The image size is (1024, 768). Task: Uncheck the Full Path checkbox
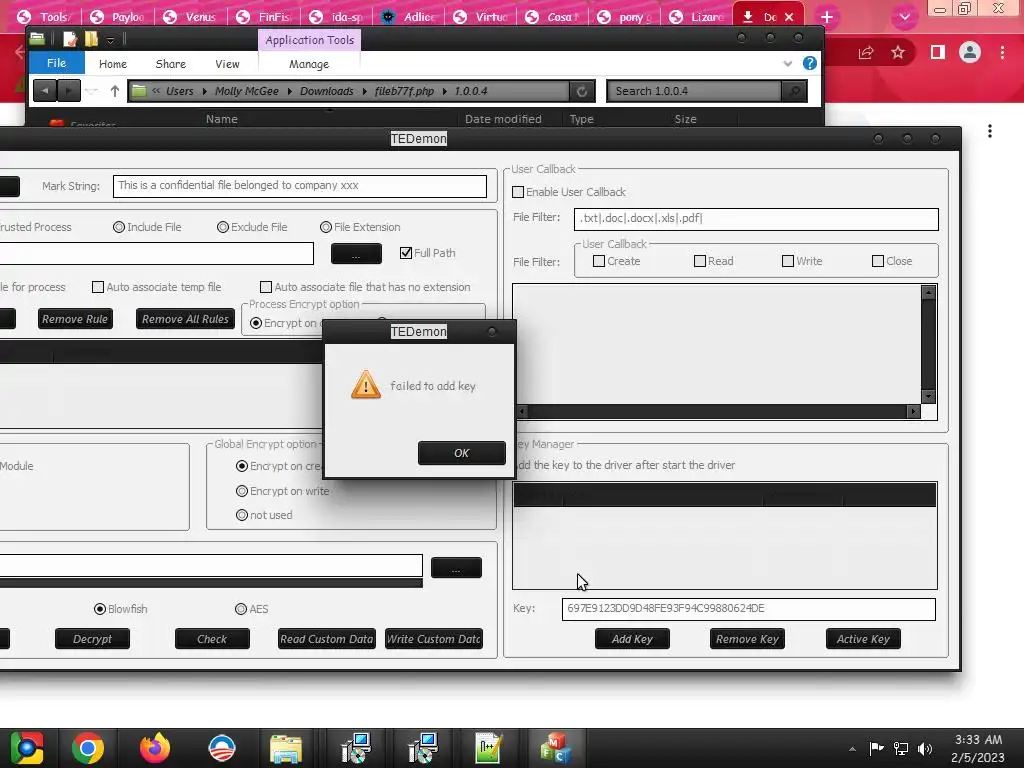(x=406, y=253)
